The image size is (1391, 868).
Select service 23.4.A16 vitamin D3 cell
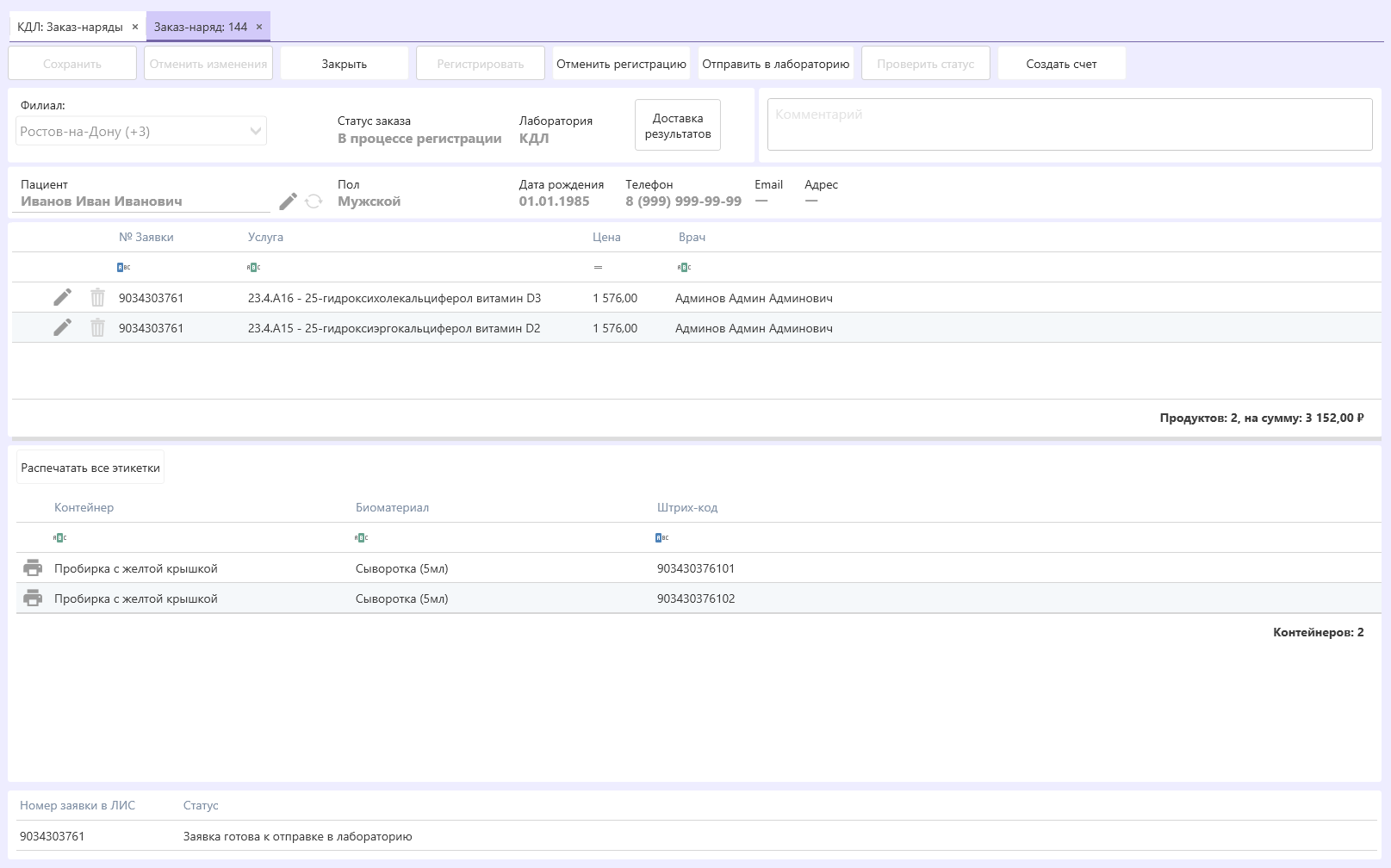pyautogui.click(x=394, y=298)
